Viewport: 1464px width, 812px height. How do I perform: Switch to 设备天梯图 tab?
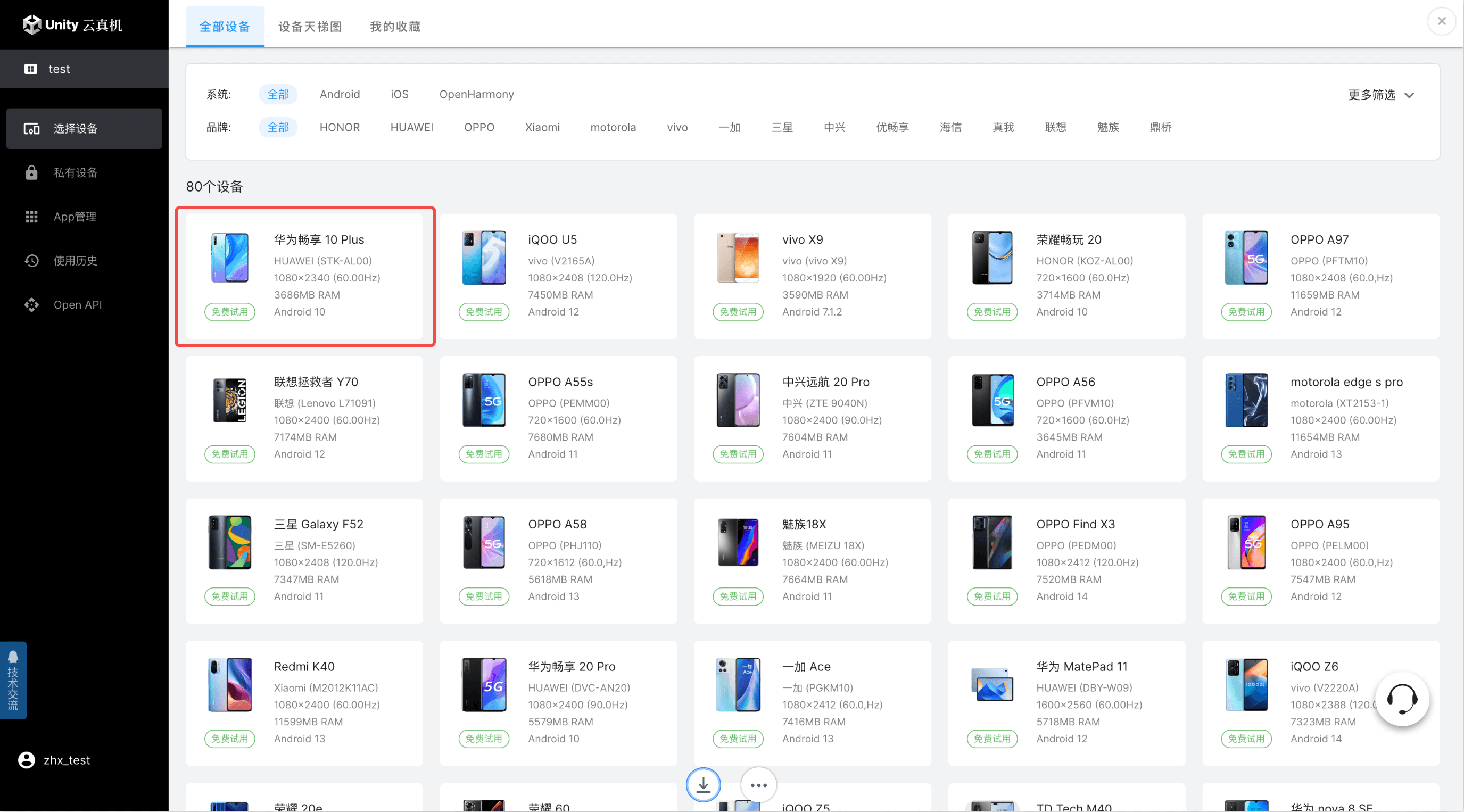[x=310, y=27]
